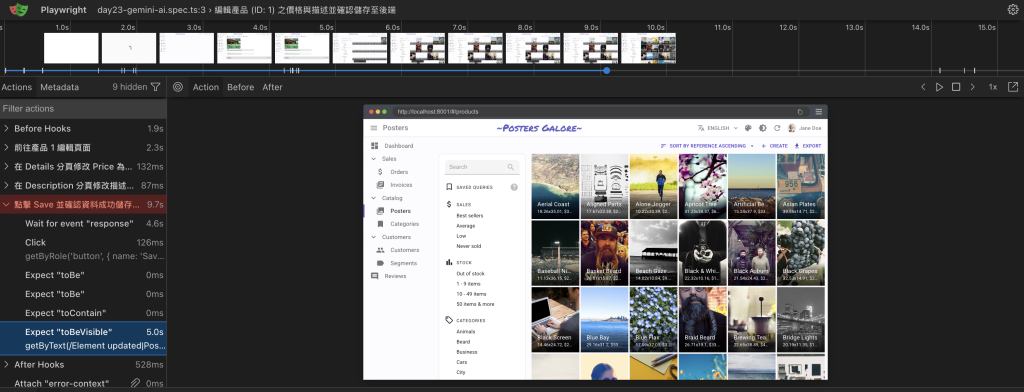Select the Action snapshot tab

(x=206, y=87)
